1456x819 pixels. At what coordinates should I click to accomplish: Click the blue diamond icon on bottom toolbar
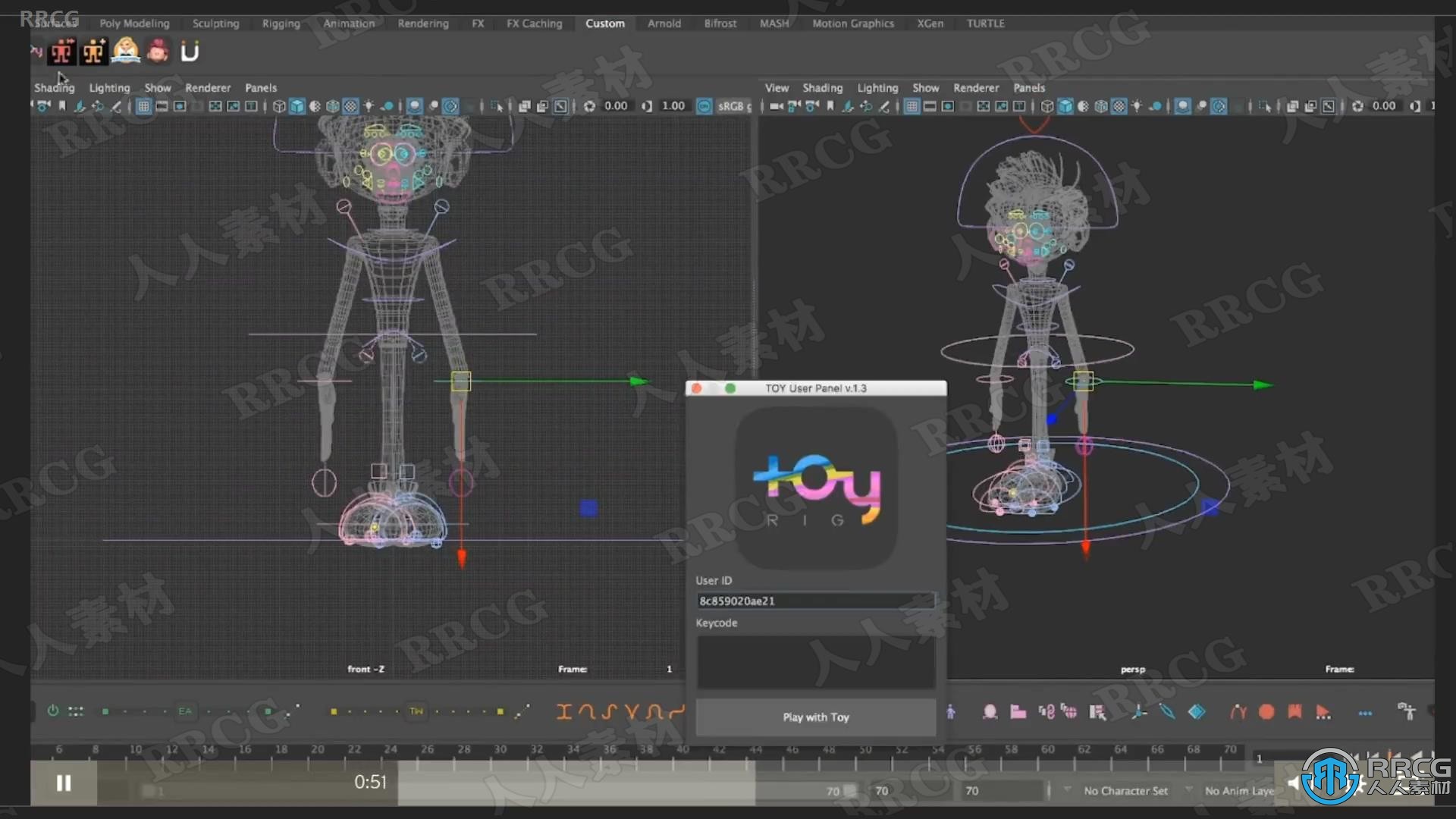(1197, 711)
